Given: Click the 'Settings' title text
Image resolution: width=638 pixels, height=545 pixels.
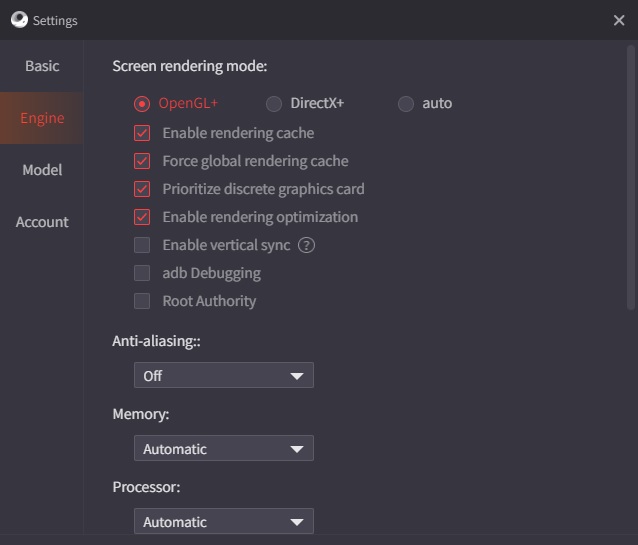Looking at the screenshot, I should coord(55,21).
